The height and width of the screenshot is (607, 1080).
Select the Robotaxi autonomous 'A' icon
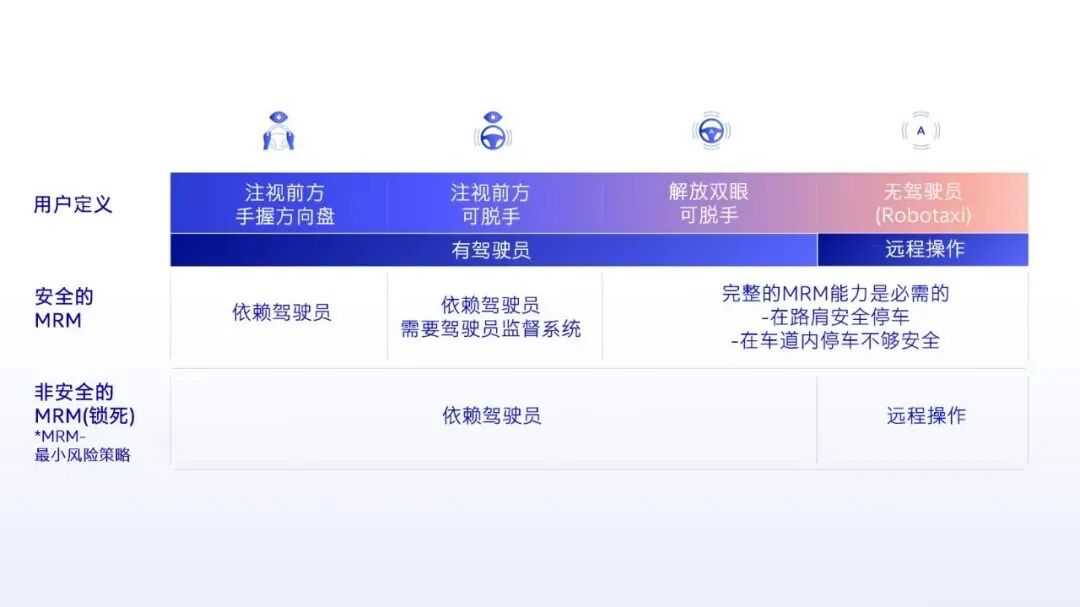[x=919, y=129]
